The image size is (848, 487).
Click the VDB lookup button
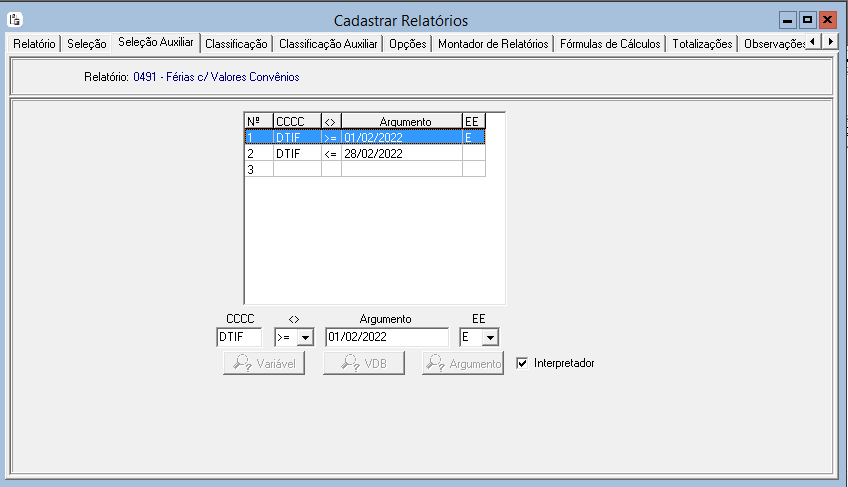pos(363,364)
